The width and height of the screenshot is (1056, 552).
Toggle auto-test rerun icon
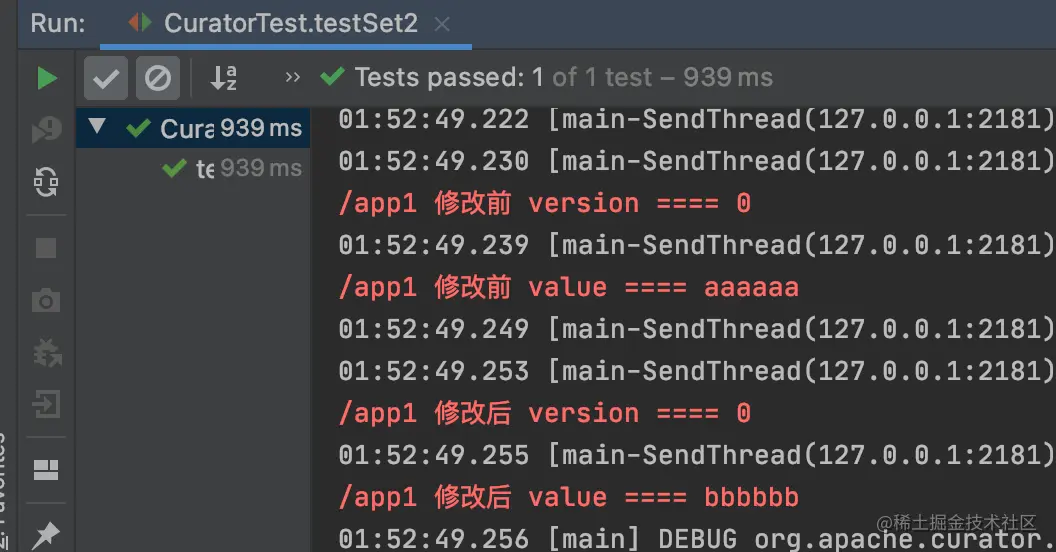tap(46, 182)
